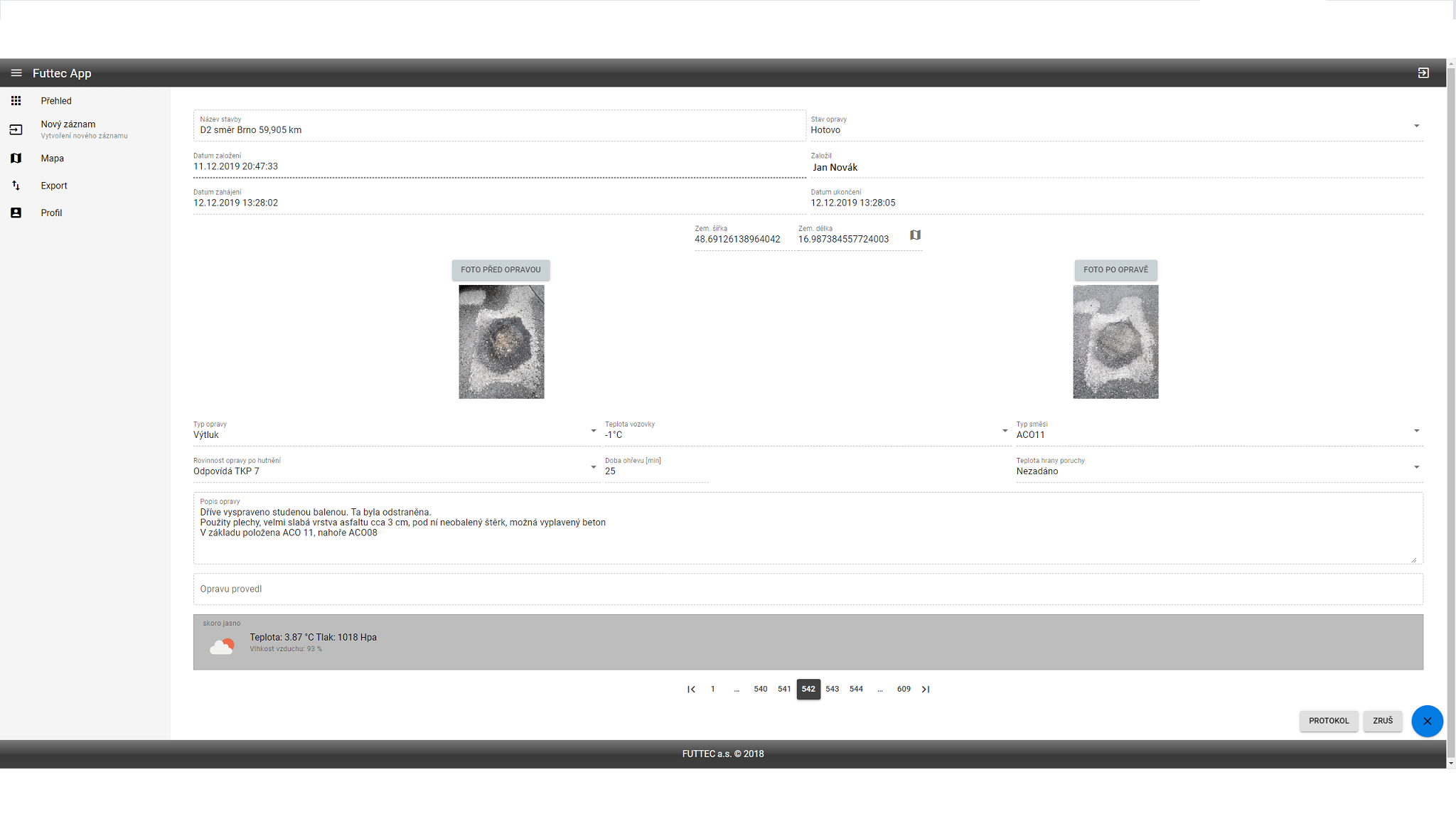This screenshot has height=819, width=1456.
Task: Open map icon next to coordinates
Action: click(915, 235)
